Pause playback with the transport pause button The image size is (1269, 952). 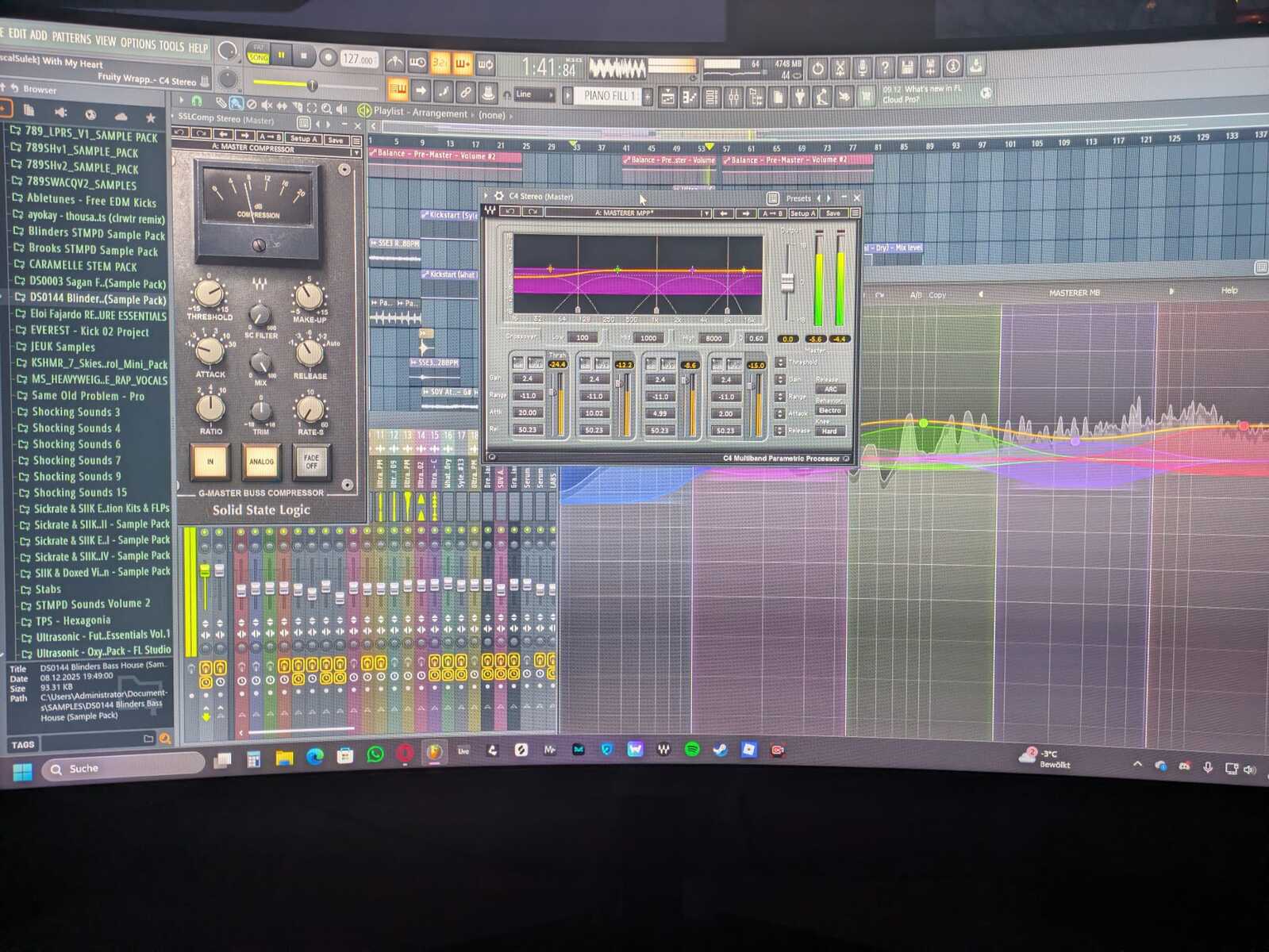coord(281,56)
